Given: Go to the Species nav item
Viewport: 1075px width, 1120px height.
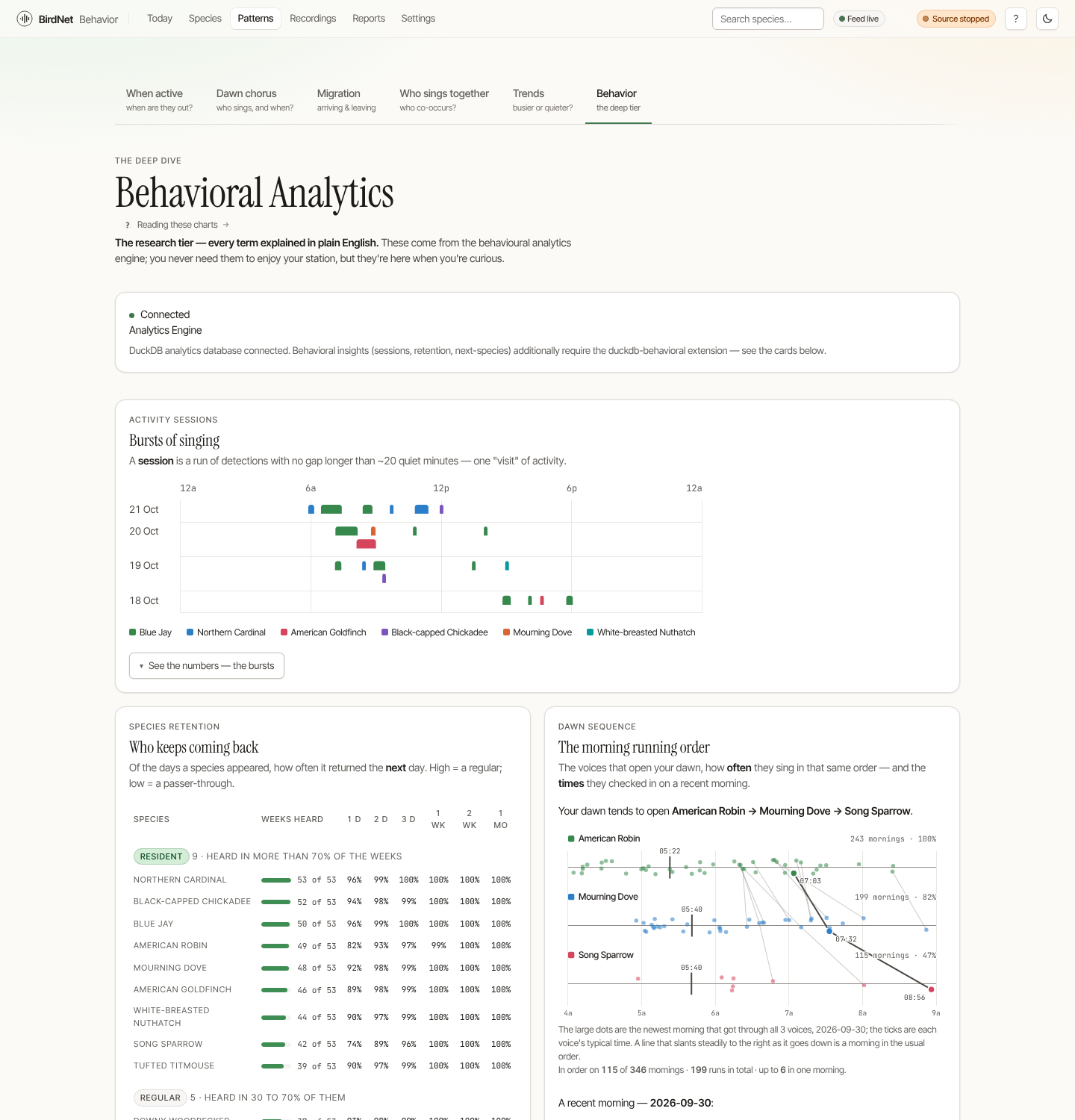Looking at the screenshot, I should pos(205,19).
